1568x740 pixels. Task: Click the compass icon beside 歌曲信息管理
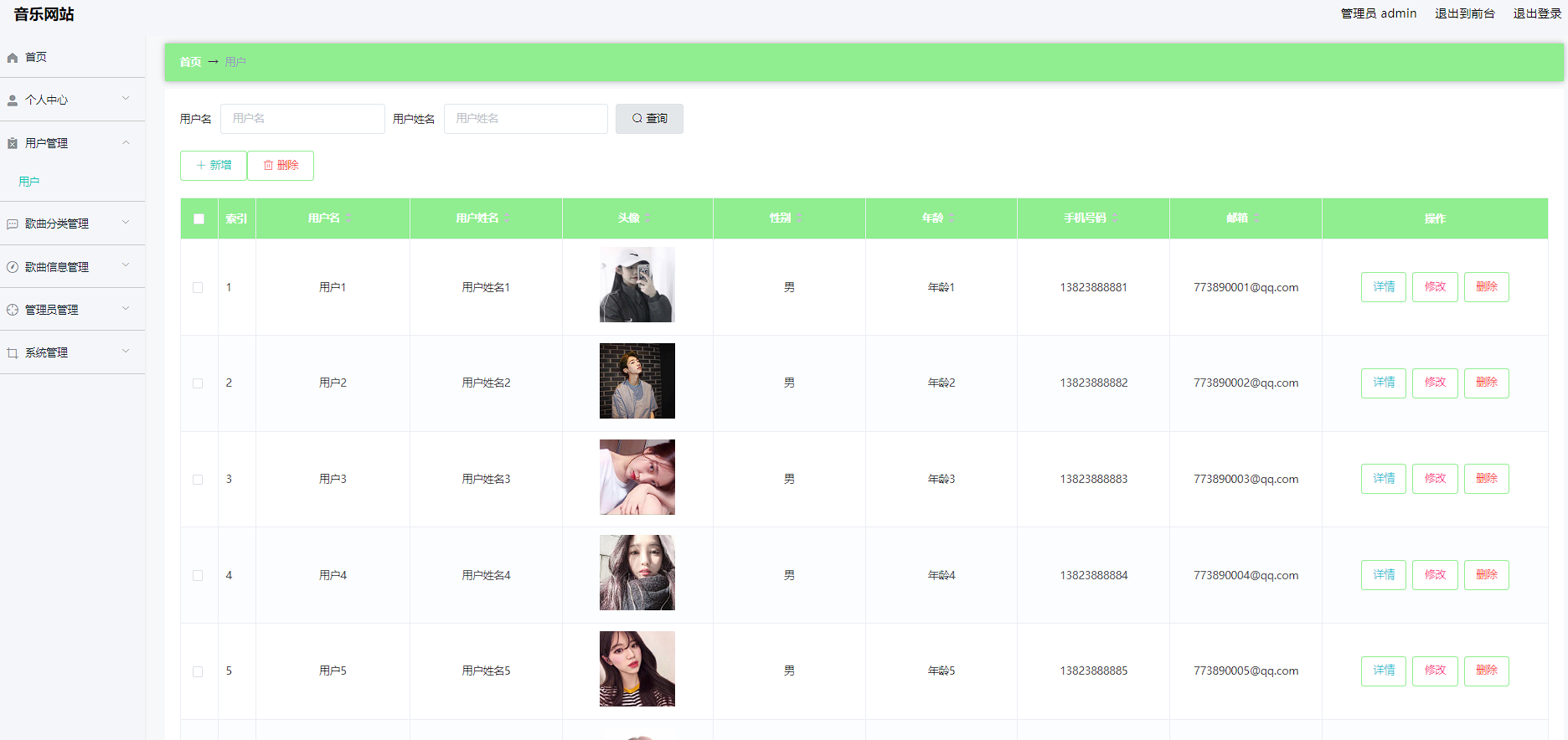(13, 267)
